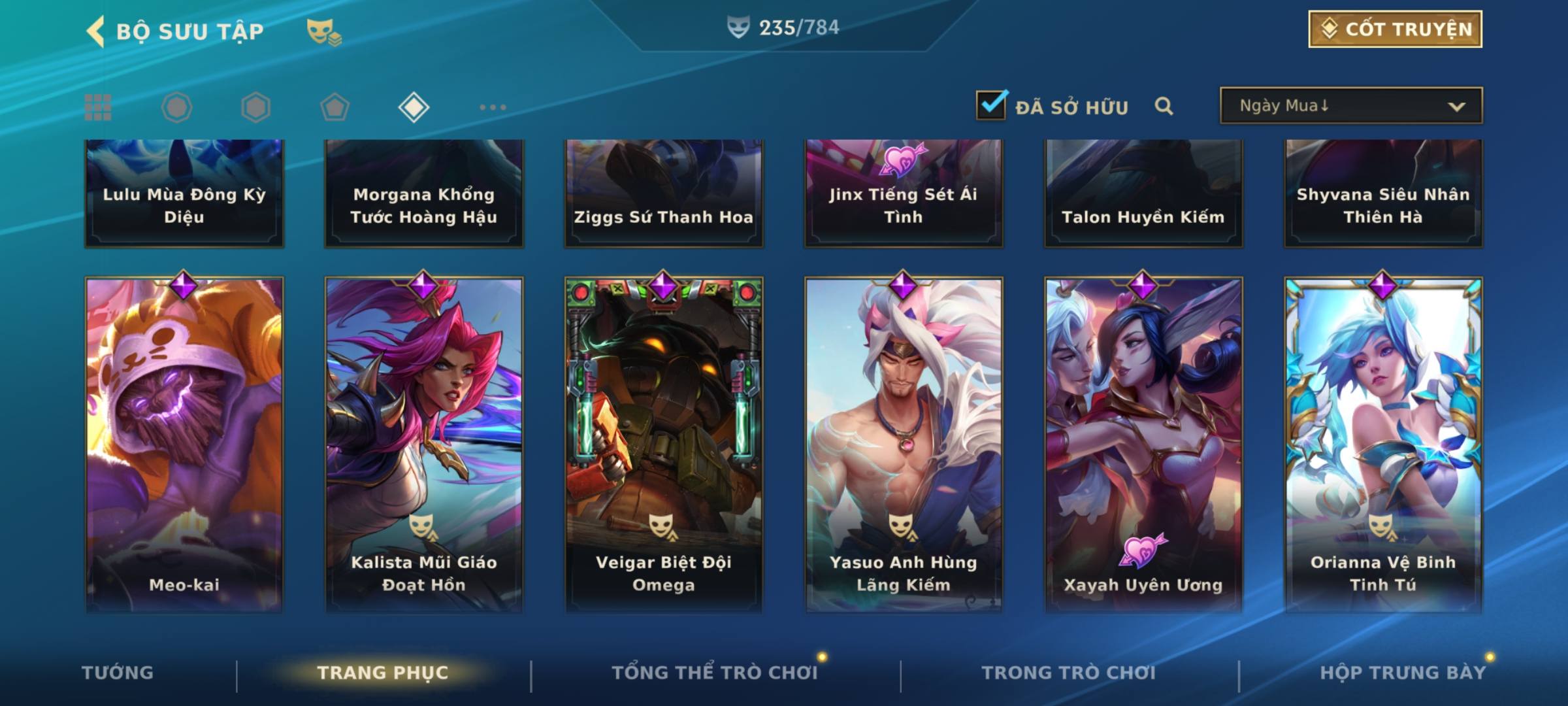This screenshot has width=1568, height=706.
Task: Open the search magnifier icon
Action: 1164,106
